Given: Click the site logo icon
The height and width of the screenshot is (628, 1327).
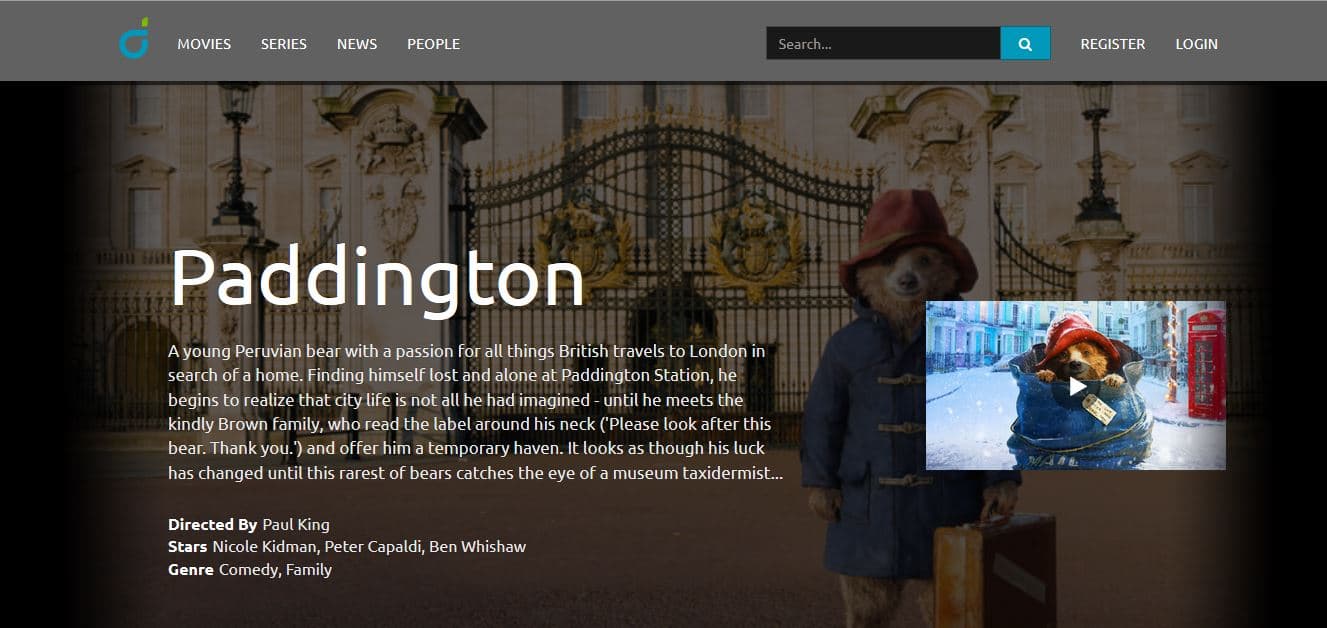Looking at the screenshot, I should coord(134,38).
